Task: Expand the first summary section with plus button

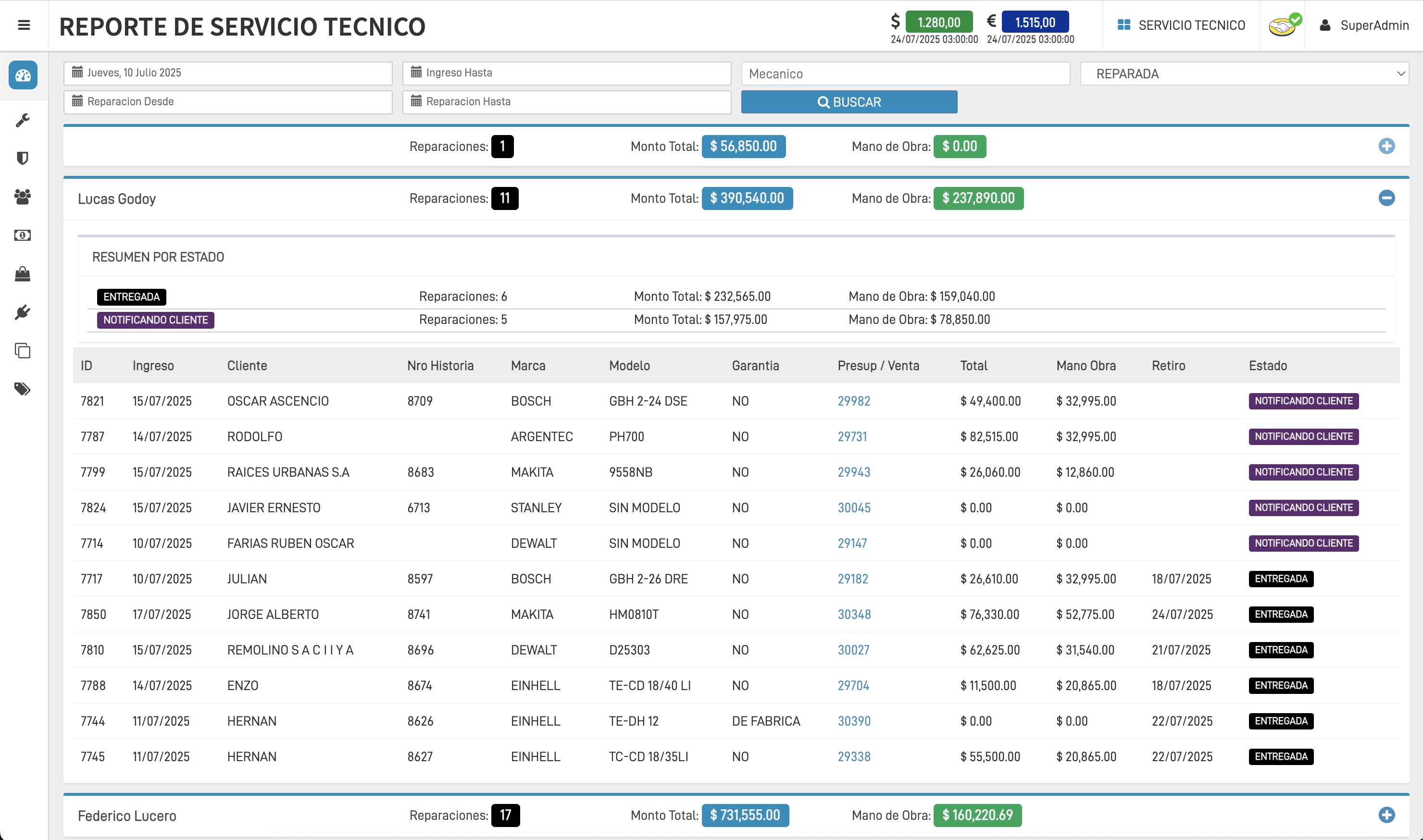Action: [1387, 146]
